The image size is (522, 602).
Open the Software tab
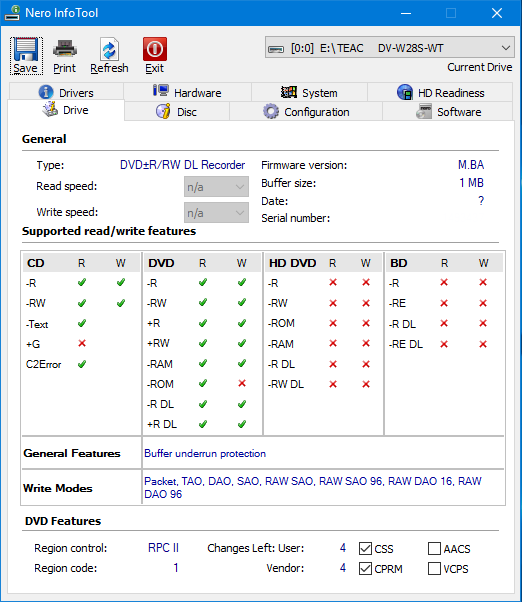448,112
